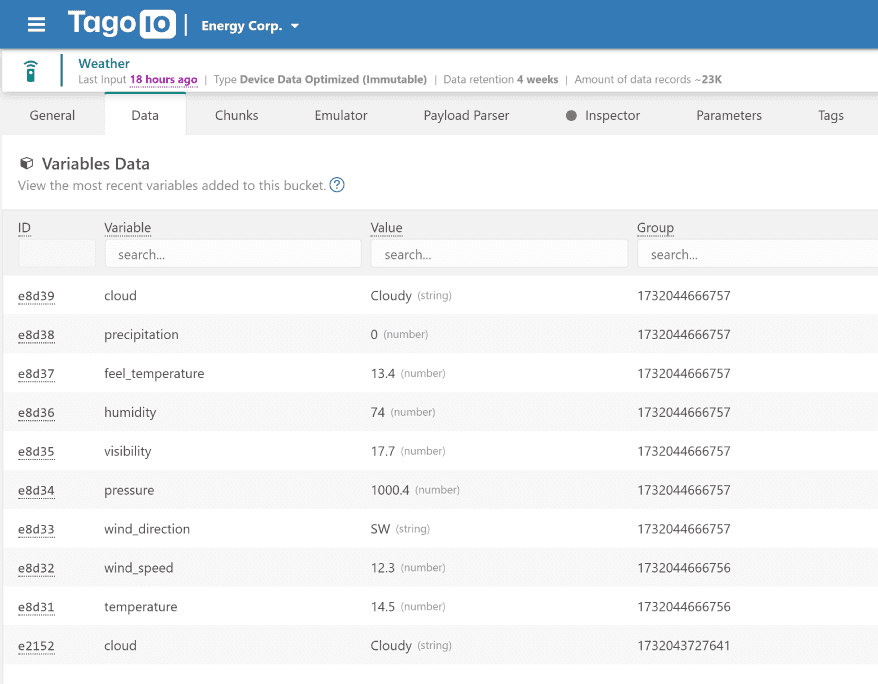
Task: Go to the Payload Parser tab
Action: coord(466,115)
